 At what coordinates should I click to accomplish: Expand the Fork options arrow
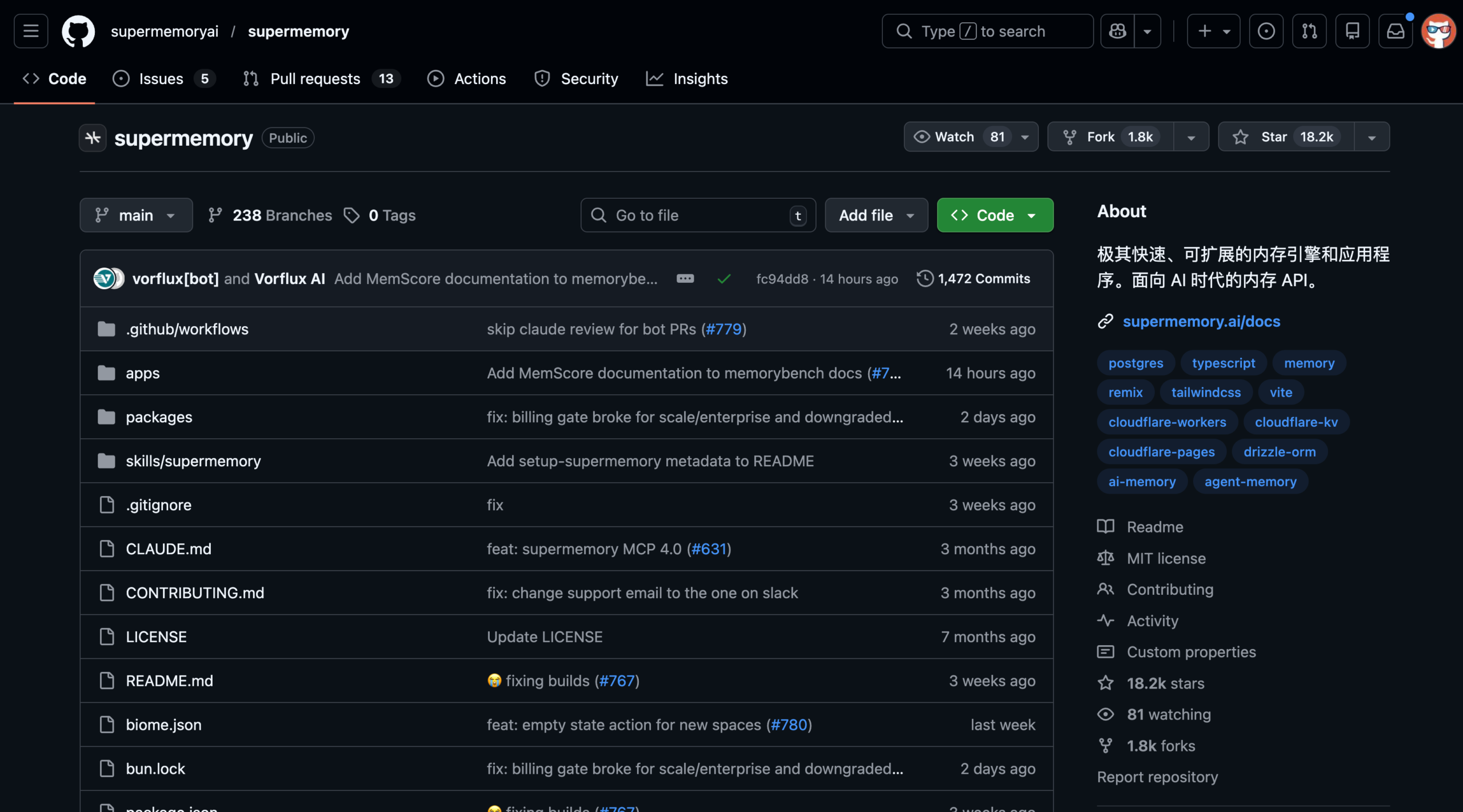(1192, 137)
